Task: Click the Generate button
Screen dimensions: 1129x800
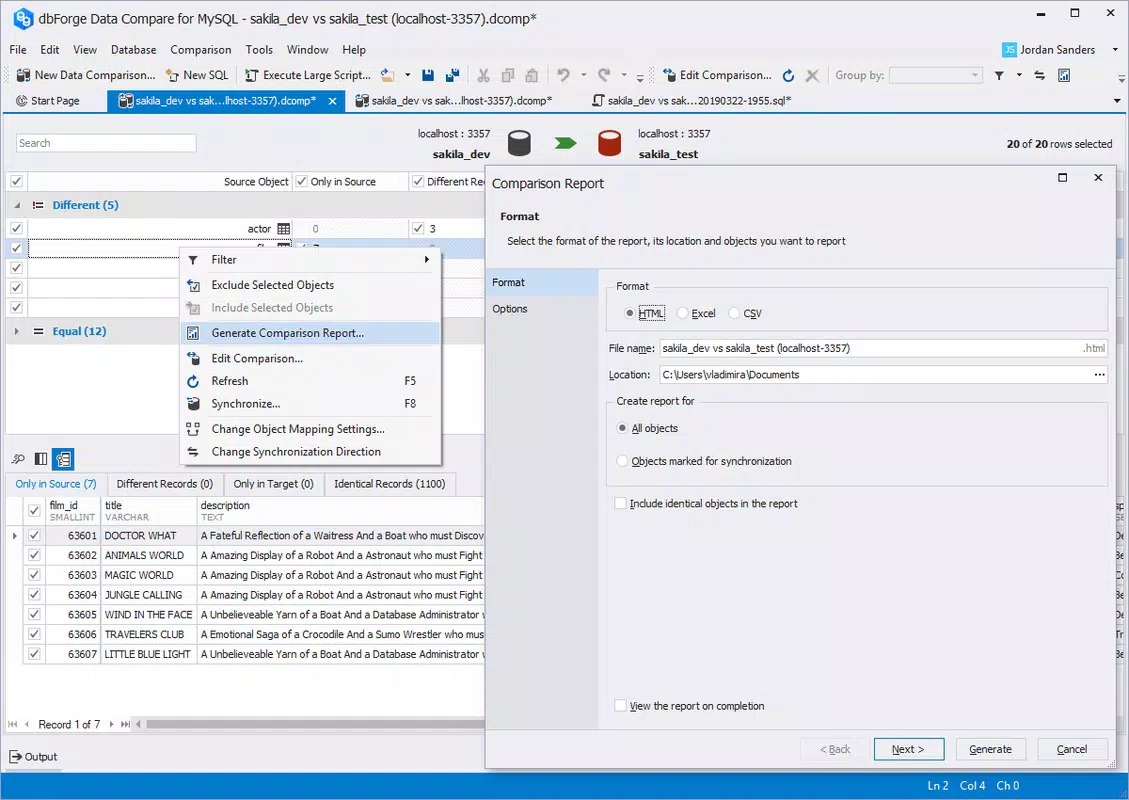Action: point(991,749)
